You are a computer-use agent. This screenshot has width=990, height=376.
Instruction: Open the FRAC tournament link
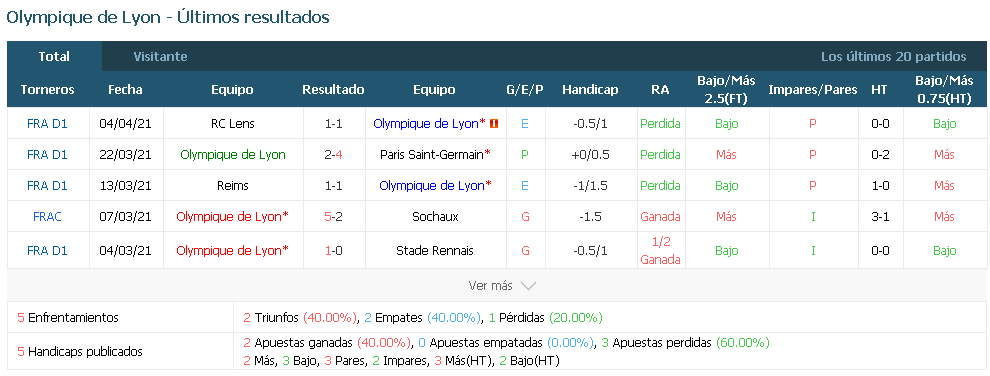47,216
